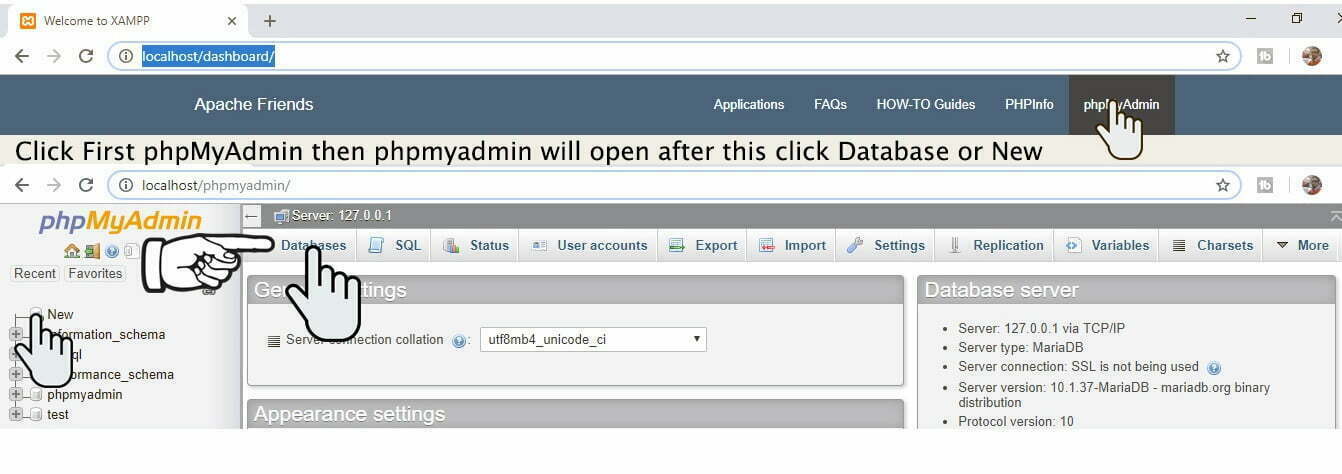
Task: Click Apache Friends in the XAMPP header
Action: [x=254, y=104]
